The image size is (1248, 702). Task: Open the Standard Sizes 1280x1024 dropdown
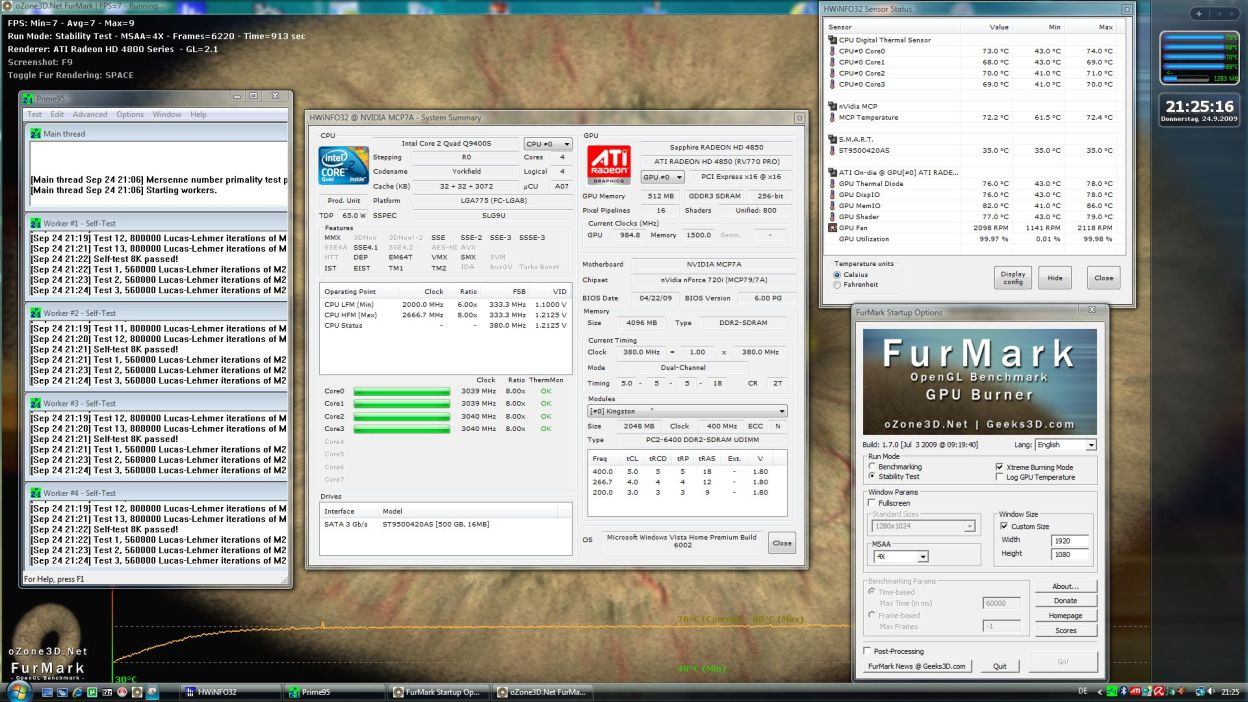coord(923,526)
